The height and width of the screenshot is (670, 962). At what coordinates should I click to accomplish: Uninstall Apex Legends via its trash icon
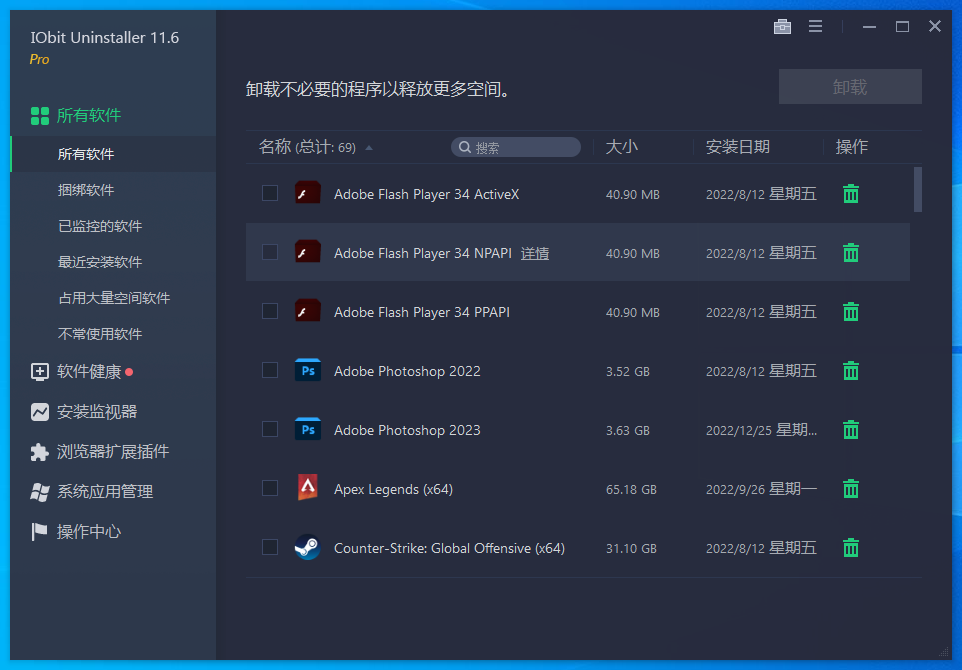coord(850,489)
